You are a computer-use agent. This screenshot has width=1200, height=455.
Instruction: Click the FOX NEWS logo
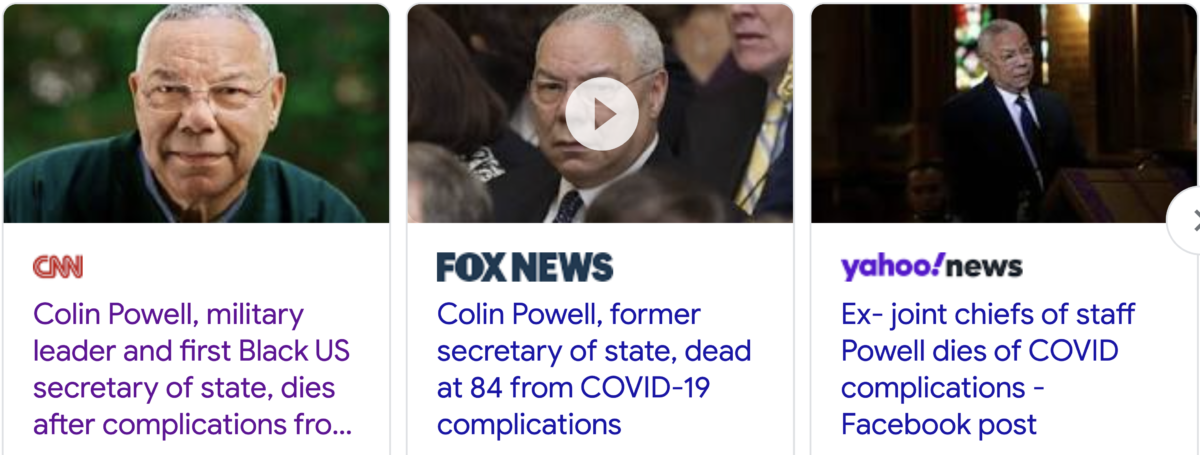[x=525, y=267]
